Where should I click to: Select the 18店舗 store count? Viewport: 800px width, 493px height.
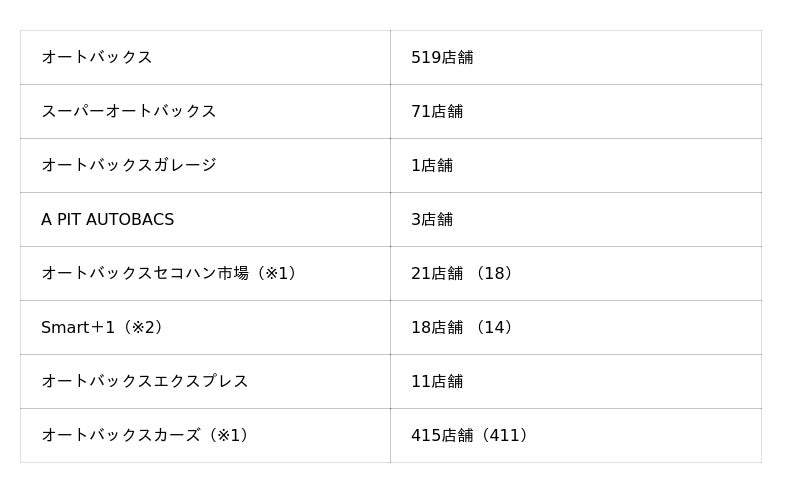(x=437, y=327)
